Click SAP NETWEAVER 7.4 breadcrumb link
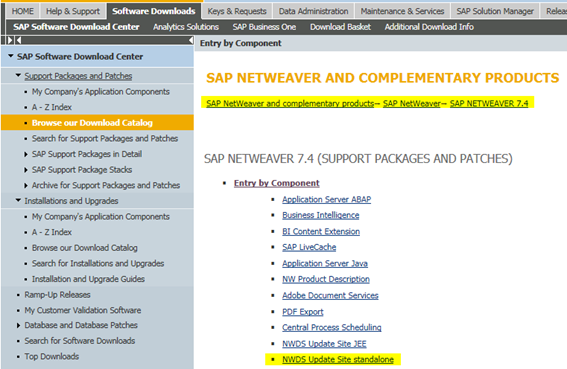 pos(489,103)
